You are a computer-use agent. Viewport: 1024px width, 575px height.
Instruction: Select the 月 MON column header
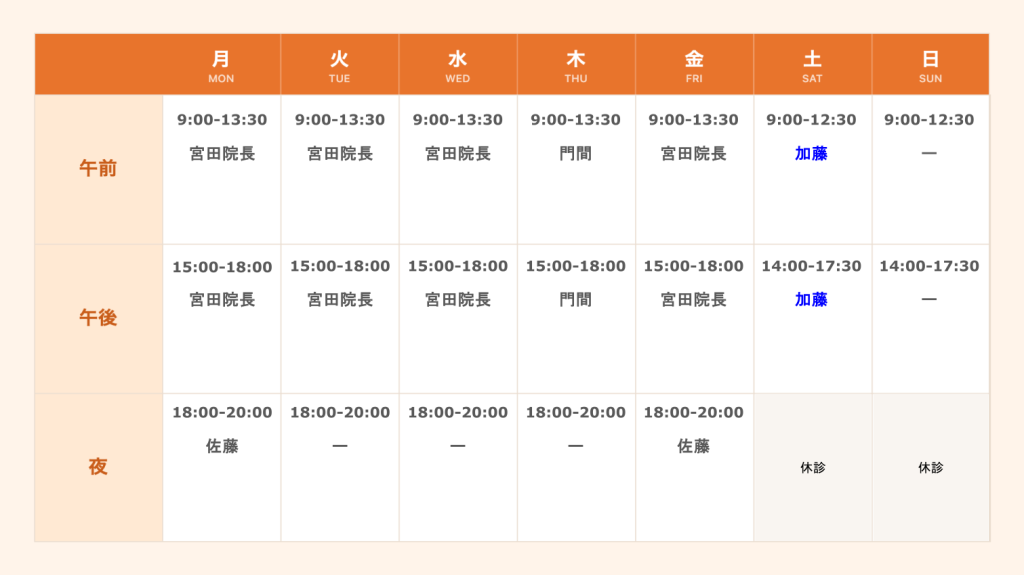click(x=221, y=65)
